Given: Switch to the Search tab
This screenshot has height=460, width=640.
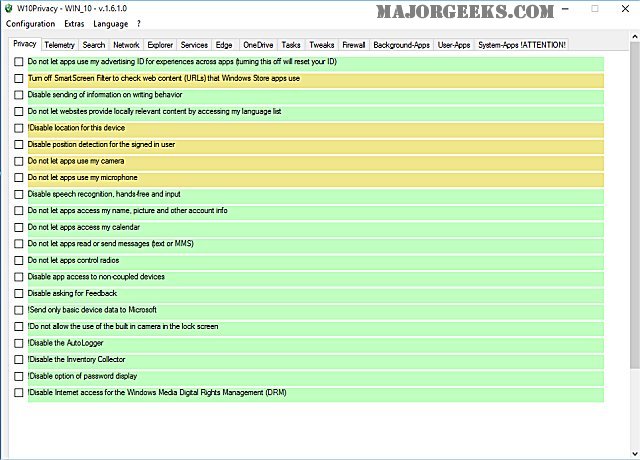Looking at the screenshot, I should 94,45.
